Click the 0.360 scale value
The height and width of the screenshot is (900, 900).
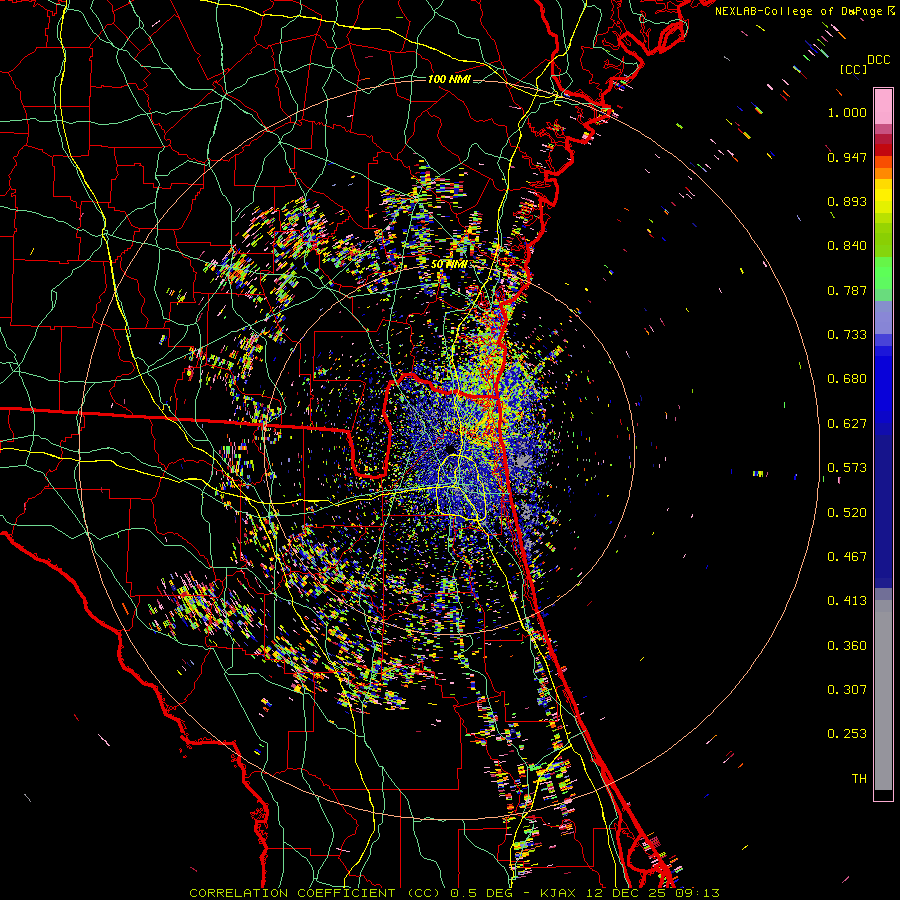[847, 646]
